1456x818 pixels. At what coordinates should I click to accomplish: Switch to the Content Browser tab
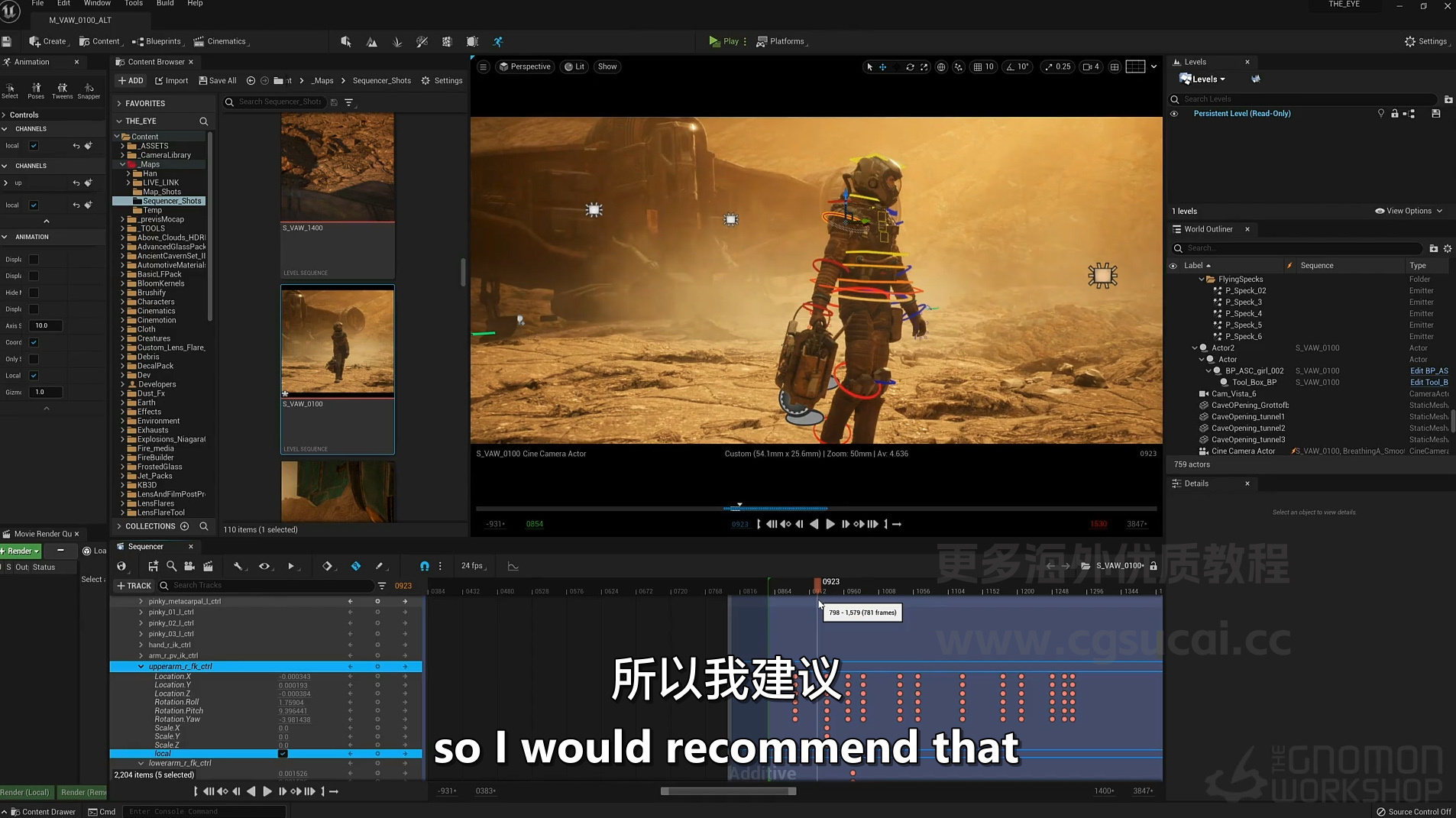(x=155, y=62)
